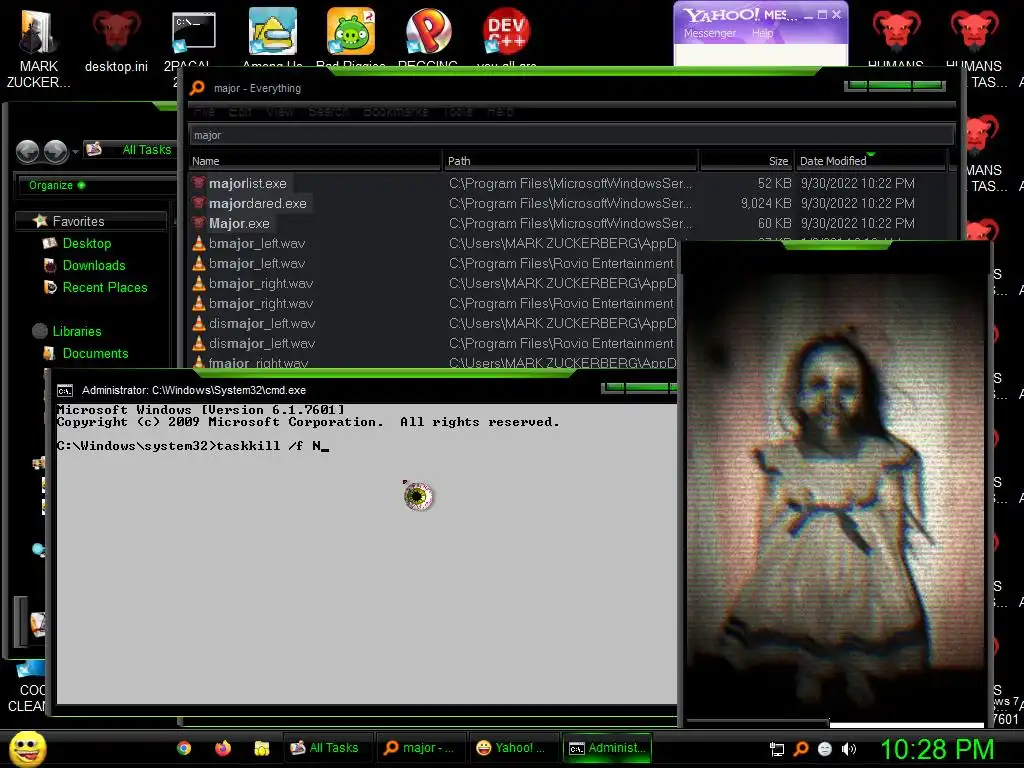Open the Explorer folder icon on the taskbar
The image size is (1024, 768).
point(262,748)
